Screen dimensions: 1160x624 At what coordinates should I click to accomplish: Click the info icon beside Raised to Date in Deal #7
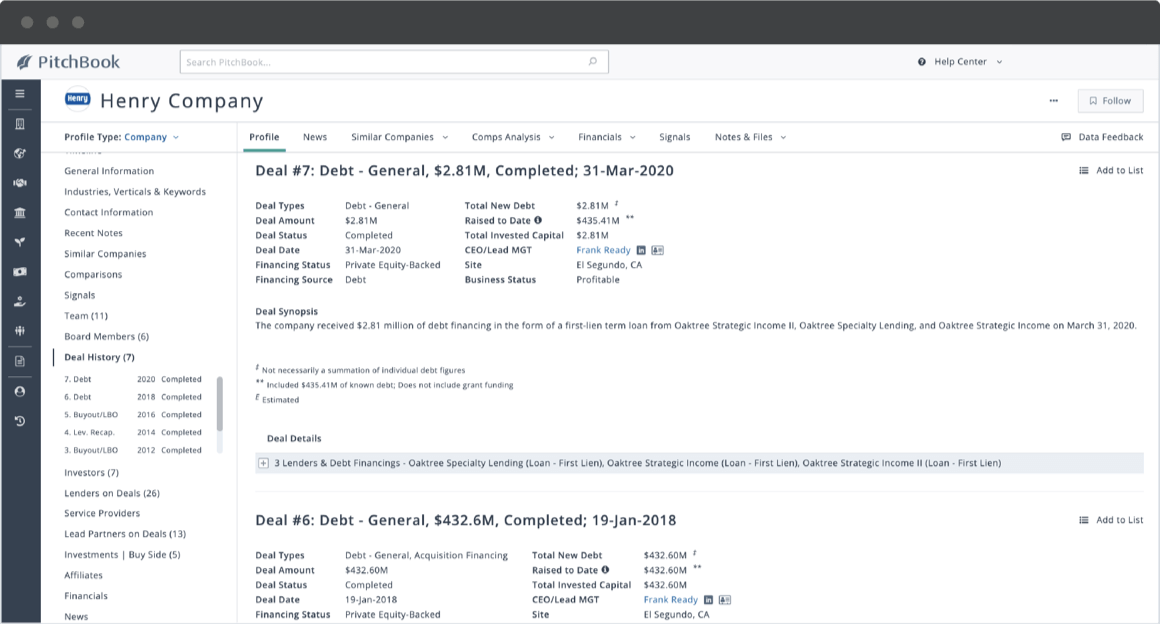[x=538, y=220]
